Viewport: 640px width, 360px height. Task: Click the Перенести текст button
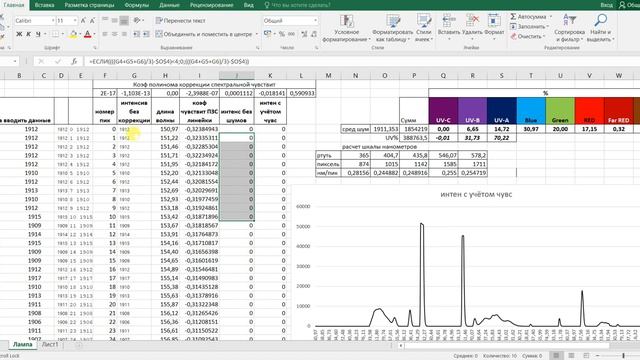tap(180, 20)
